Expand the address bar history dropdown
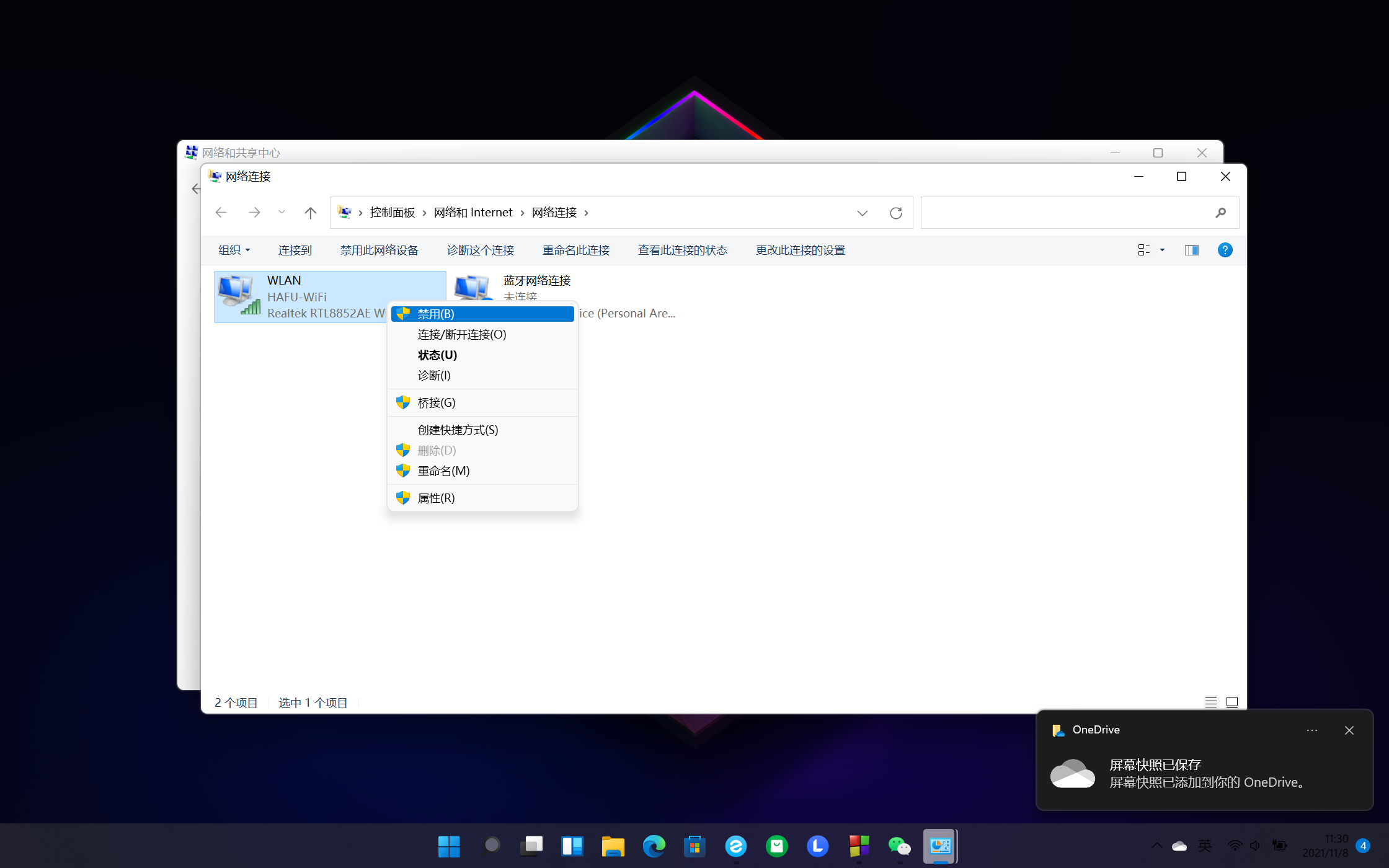The width and height of the screenshot is (1389, 868). [x=862, y=213]
